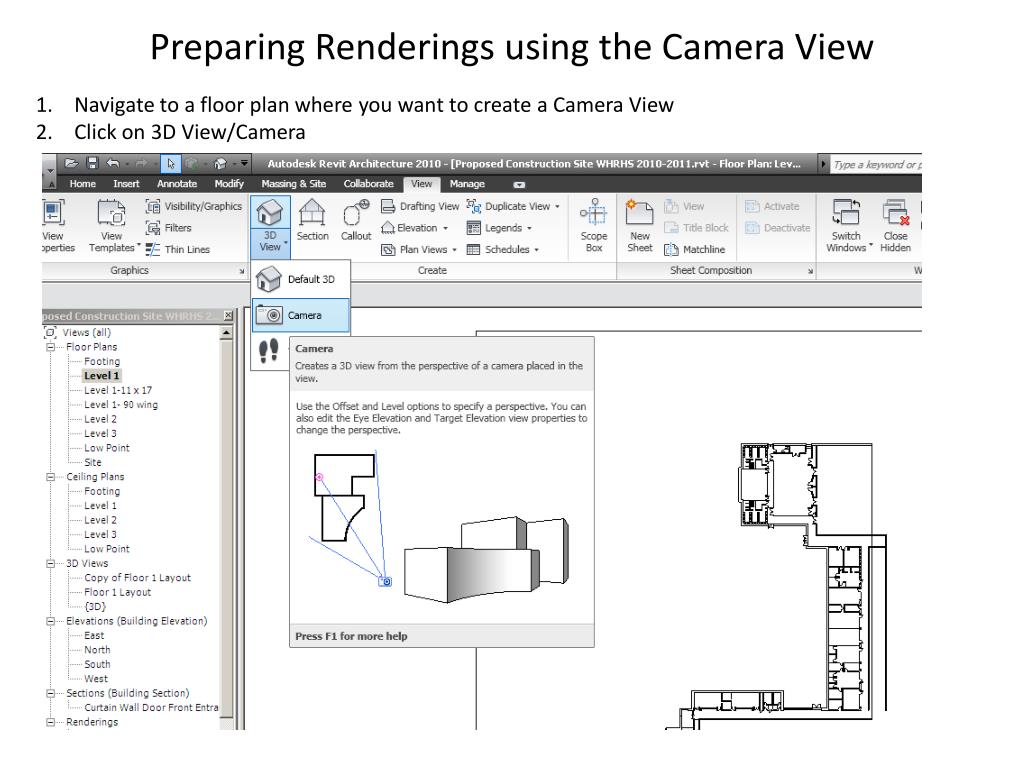Choose Default 3D from the dropdown

(301, 280)
